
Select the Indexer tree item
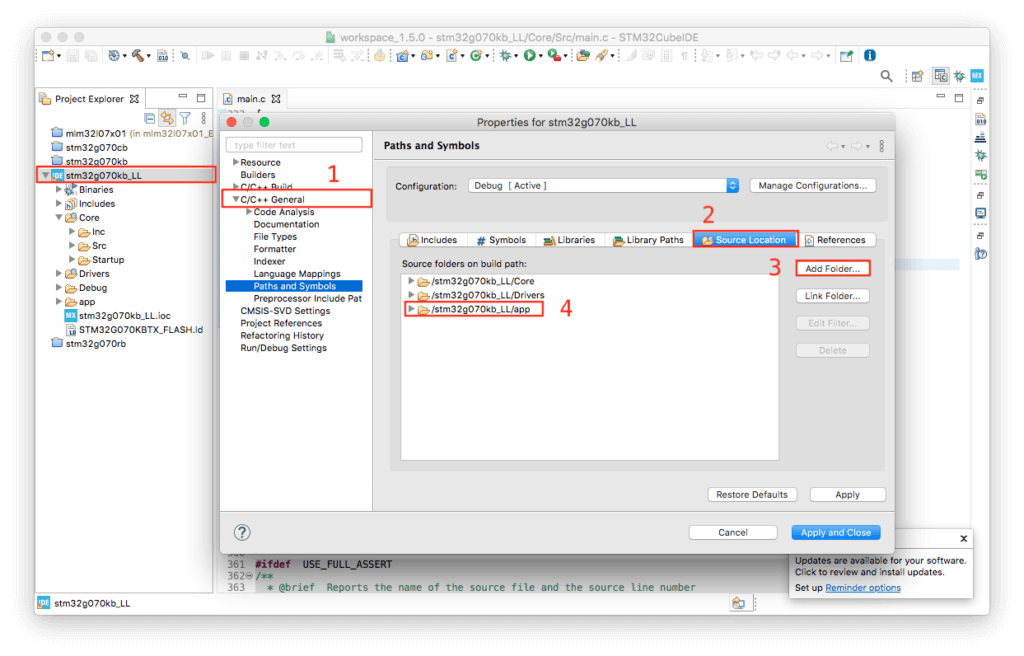(269, 261)
